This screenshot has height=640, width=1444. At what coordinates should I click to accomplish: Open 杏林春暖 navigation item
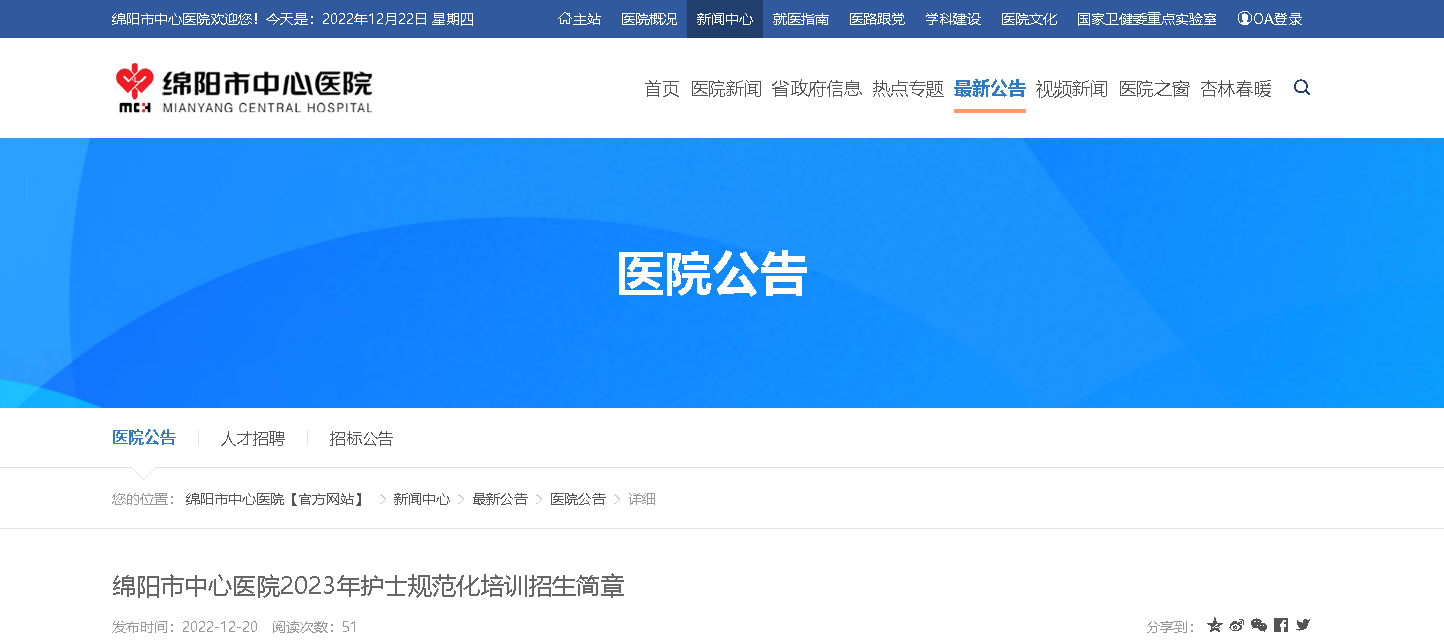point(1236,89)
